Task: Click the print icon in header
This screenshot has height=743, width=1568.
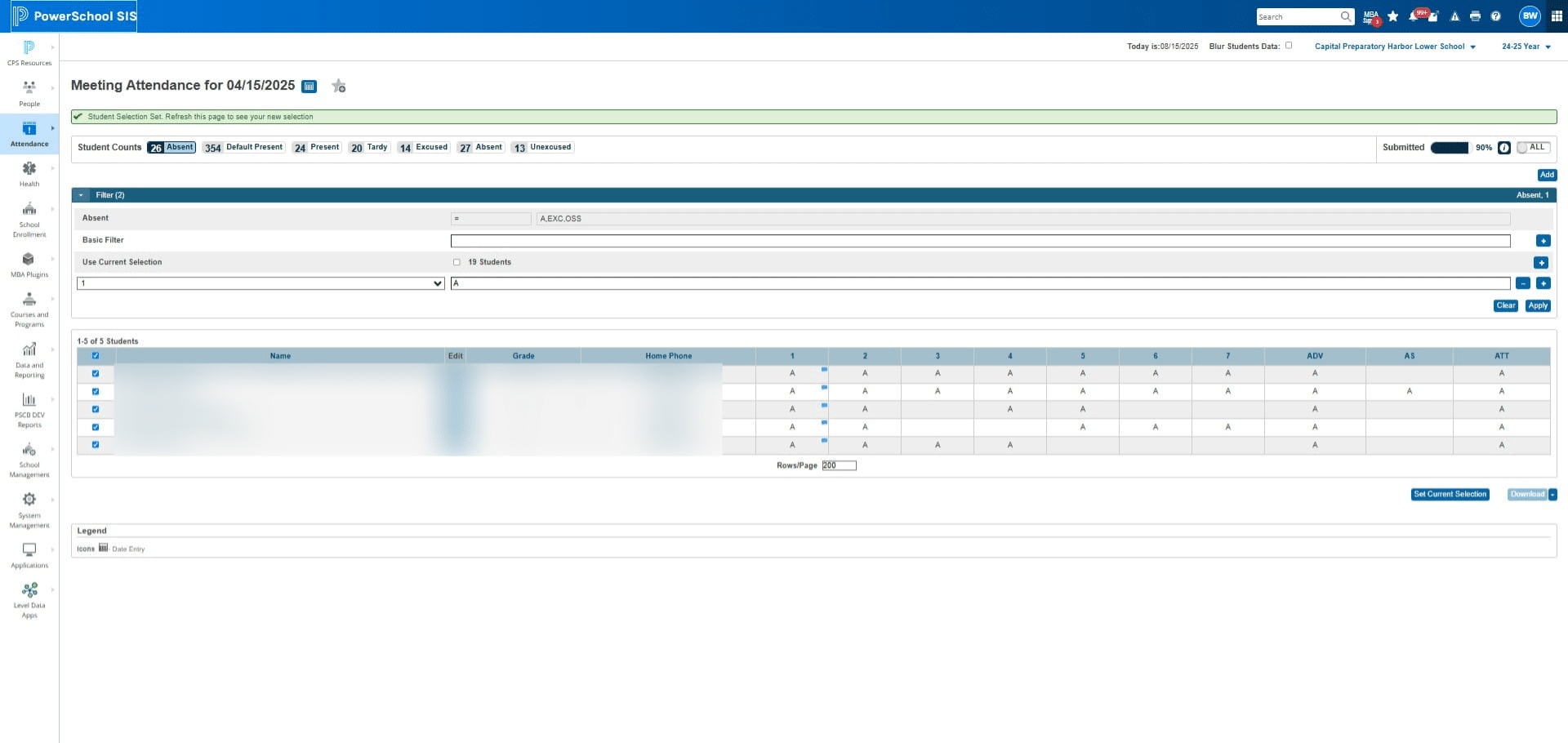Action: [x=1475, y=16]
